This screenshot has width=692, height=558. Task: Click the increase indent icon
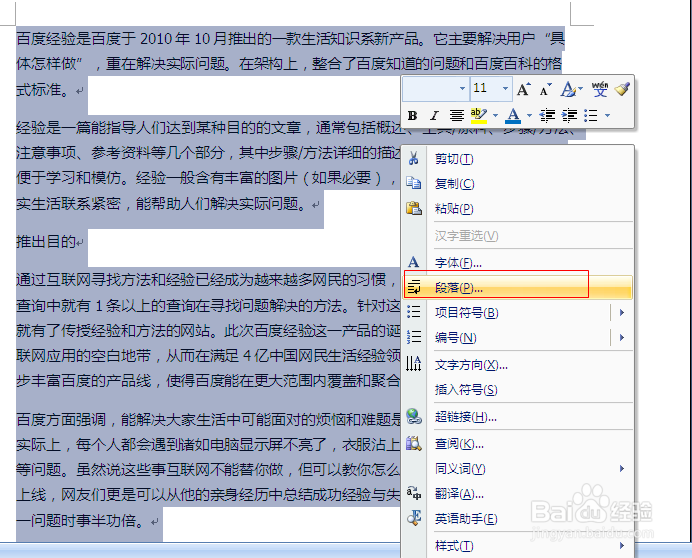point(569,116)
